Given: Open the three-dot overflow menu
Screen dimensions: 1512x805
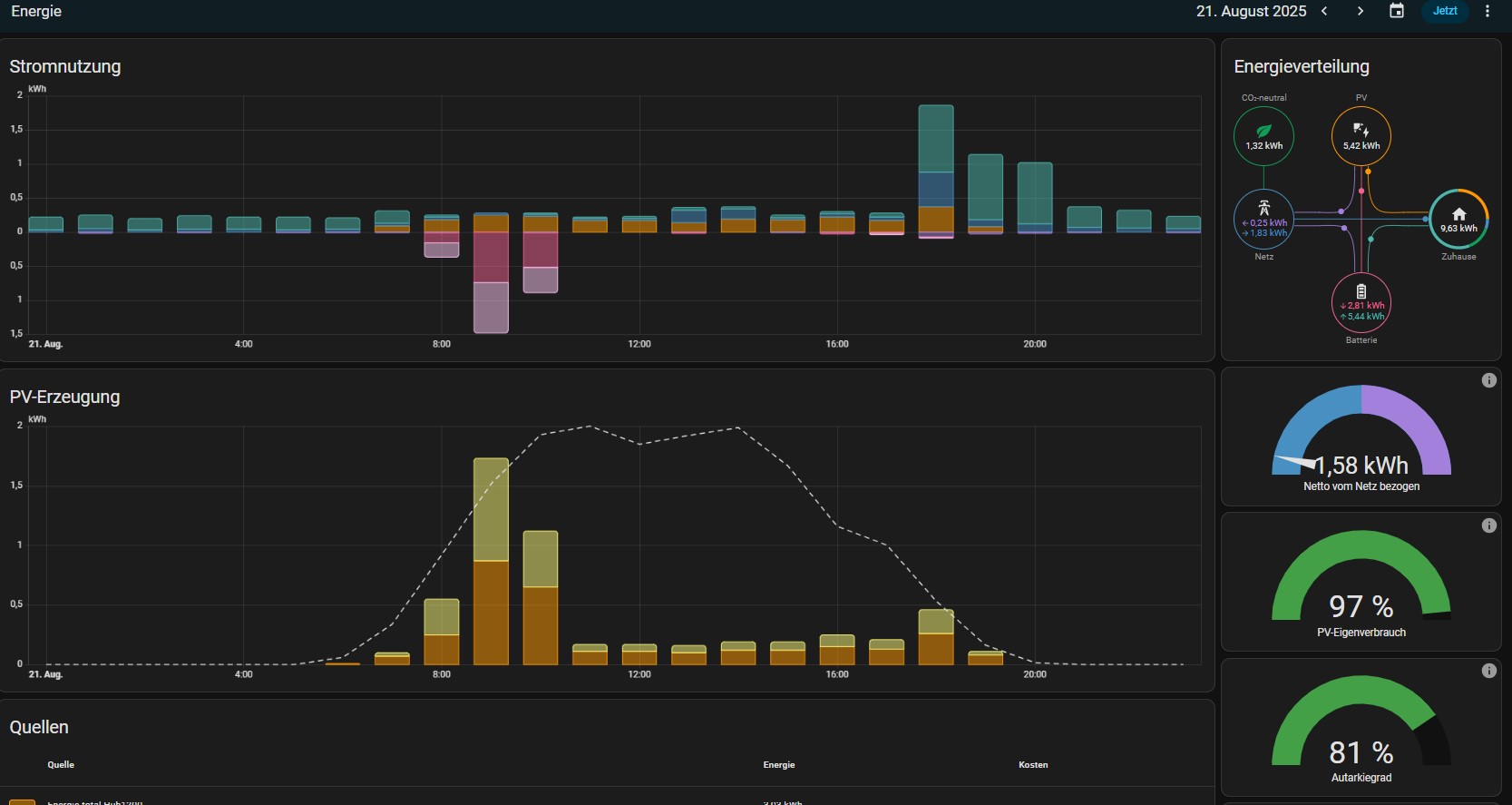Looking at the screenshot, I should coord(1487,11).
